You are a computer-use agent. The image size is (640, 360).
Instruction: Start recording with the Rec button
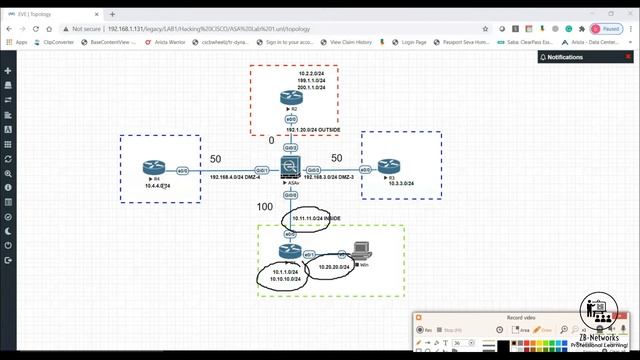point(424,330)
